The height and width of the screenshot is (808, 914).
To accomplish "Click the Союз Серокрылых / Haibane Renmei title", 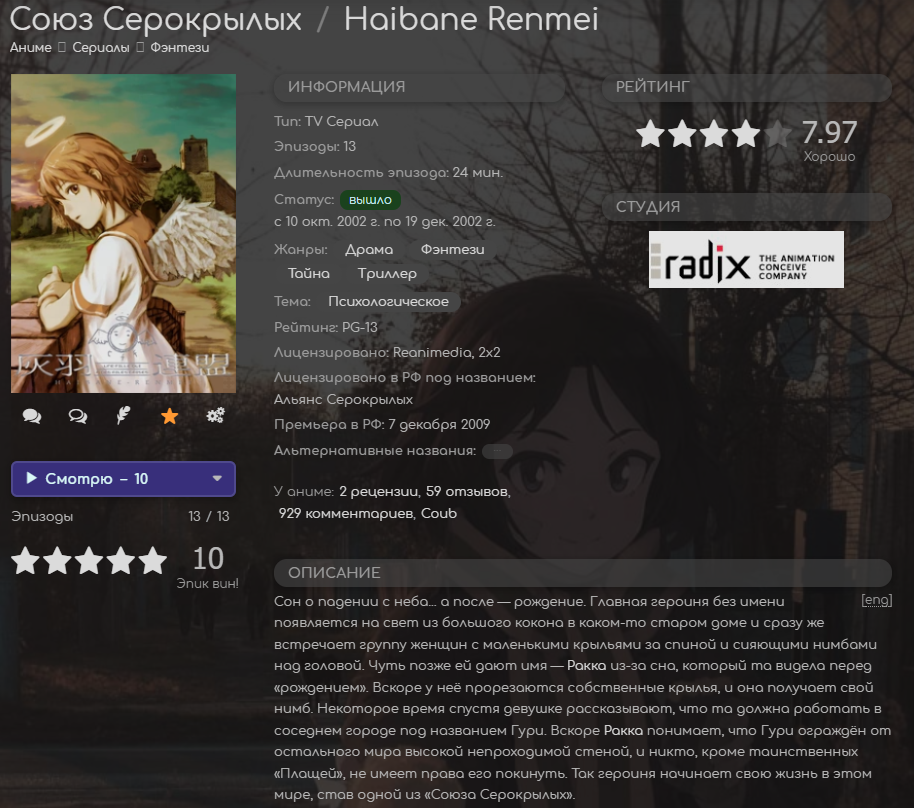I will coord(304,19).
